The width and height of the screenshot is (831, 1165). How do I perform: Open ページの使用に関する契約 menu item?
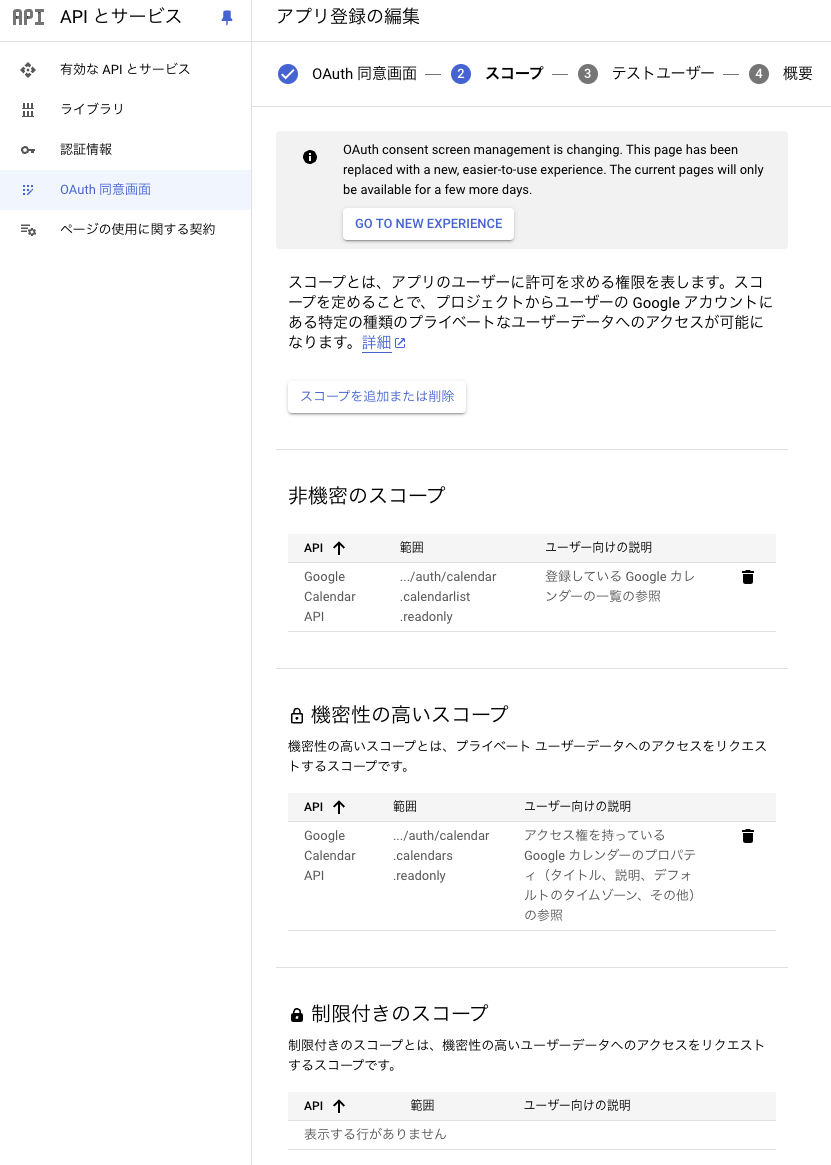[x=126, y=230]
